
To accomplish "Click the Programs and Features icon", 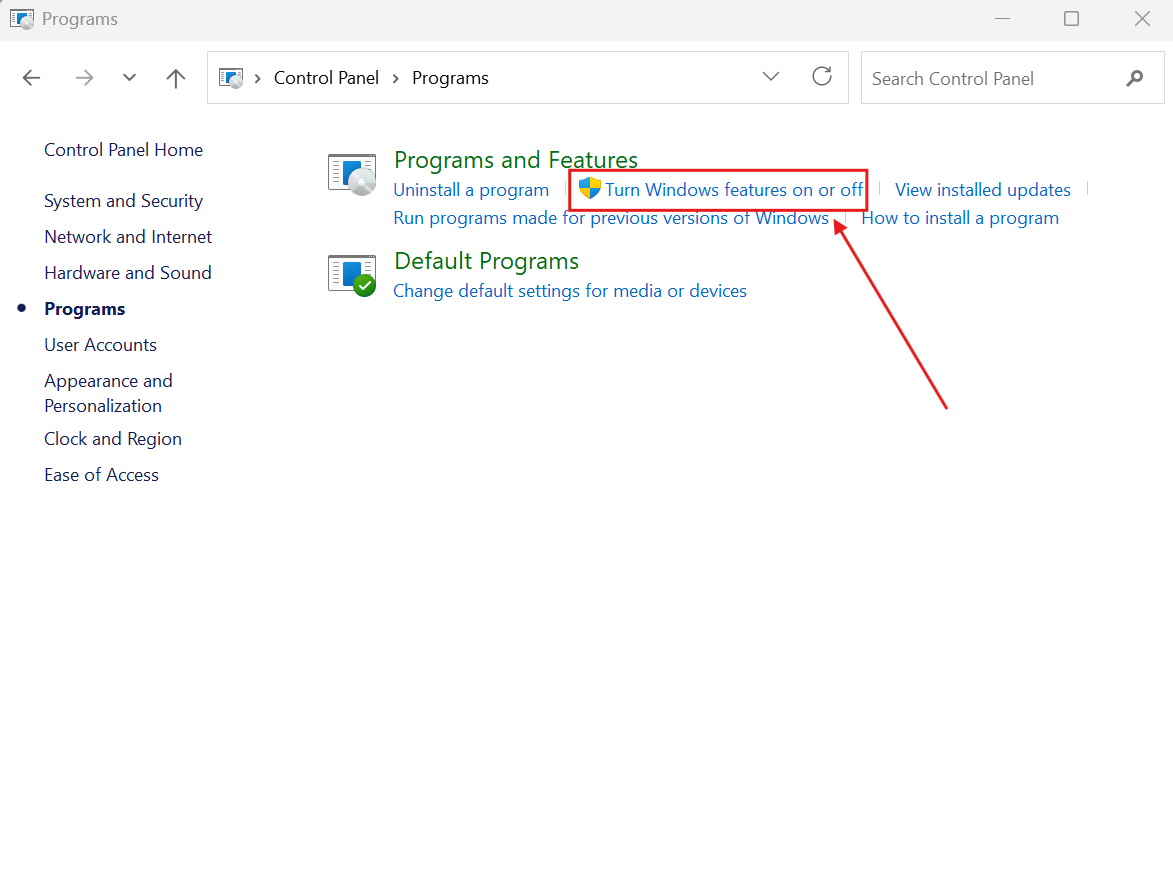I will coord(352,174).
